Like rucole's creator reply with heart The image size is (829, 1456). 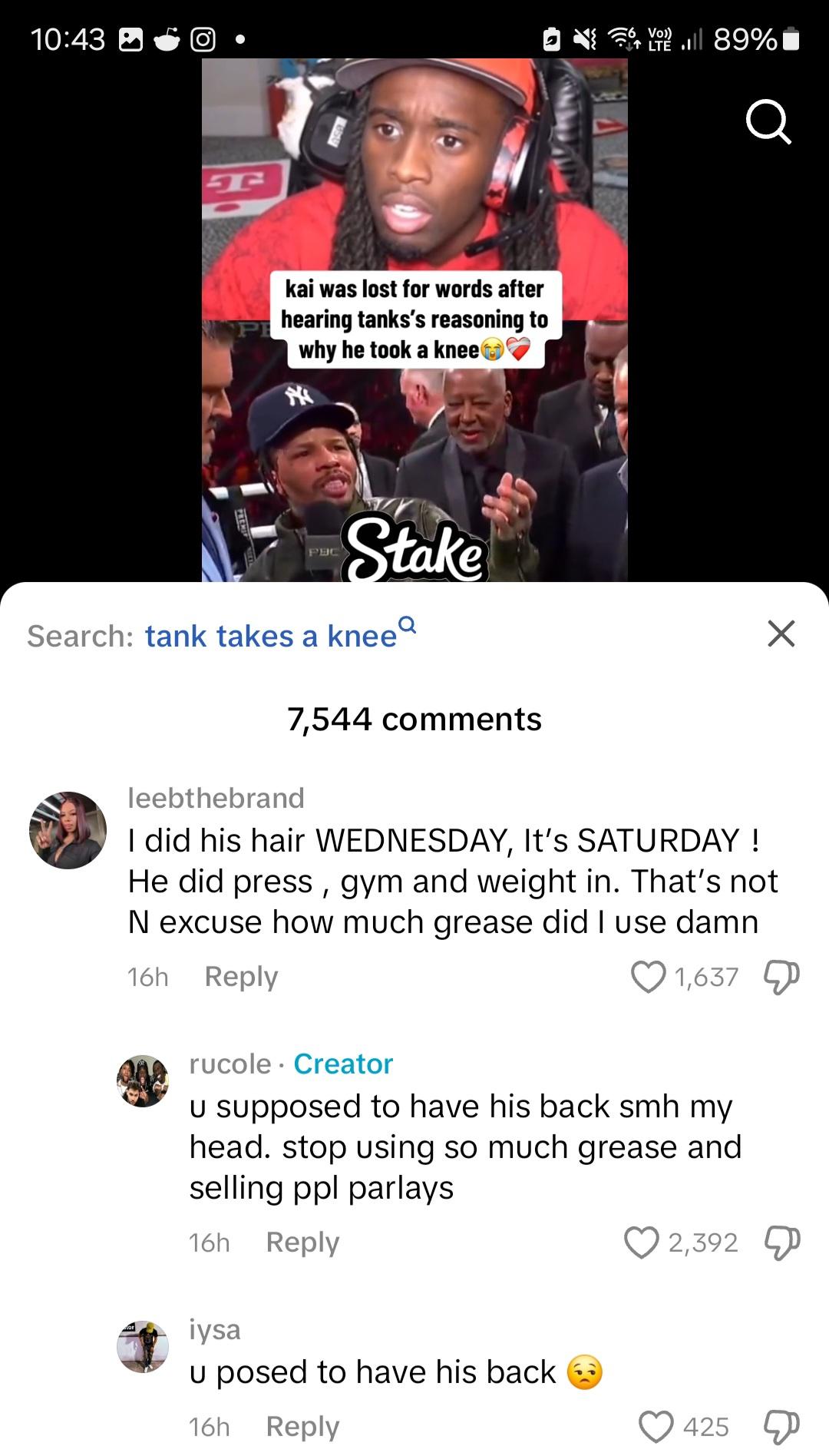pyautogui.click(x=642, y=1243)
